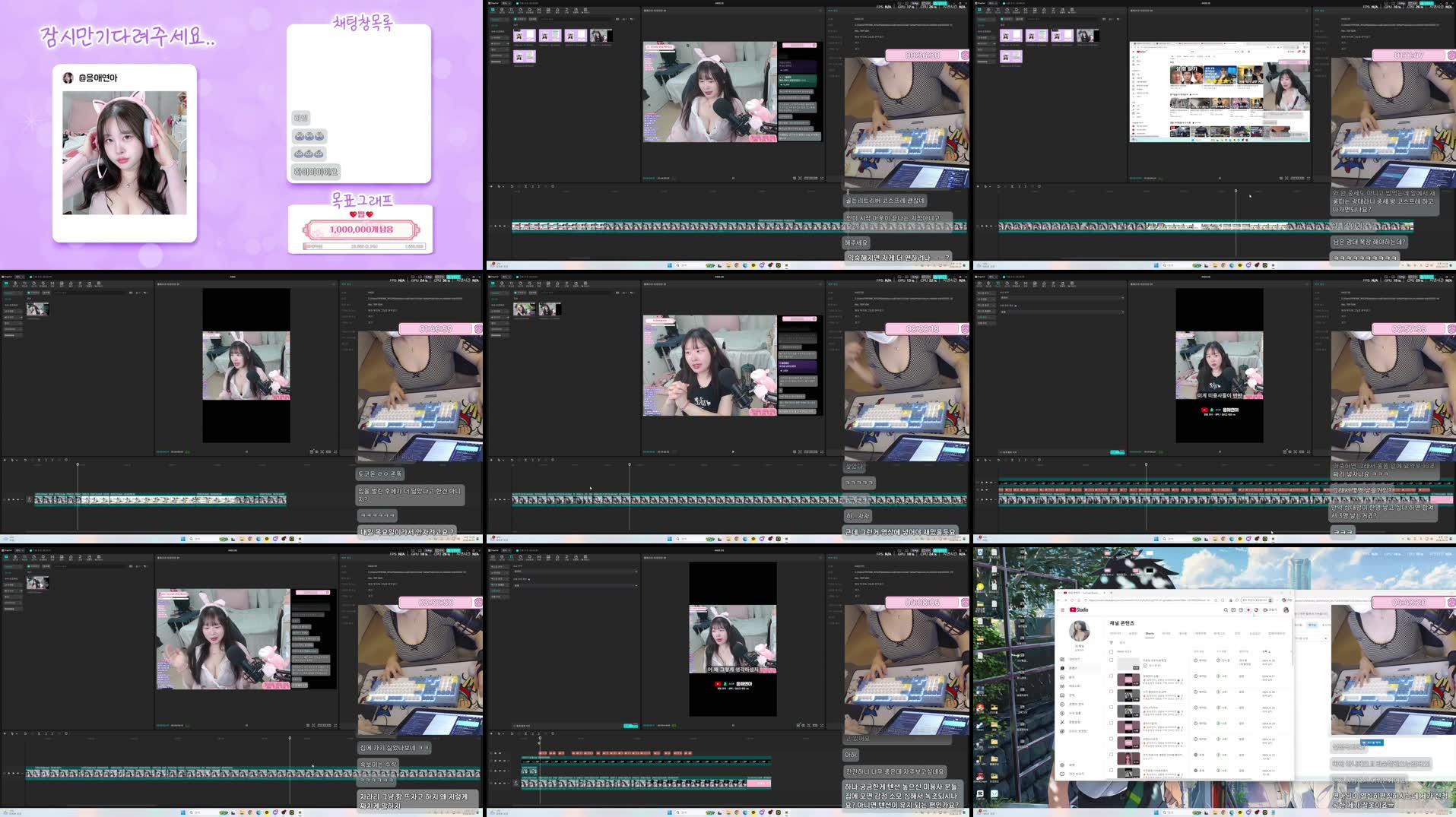1456x817 pixels.
Task: Click the undo icon in the timeline toolbar
Action: (512, 186)
